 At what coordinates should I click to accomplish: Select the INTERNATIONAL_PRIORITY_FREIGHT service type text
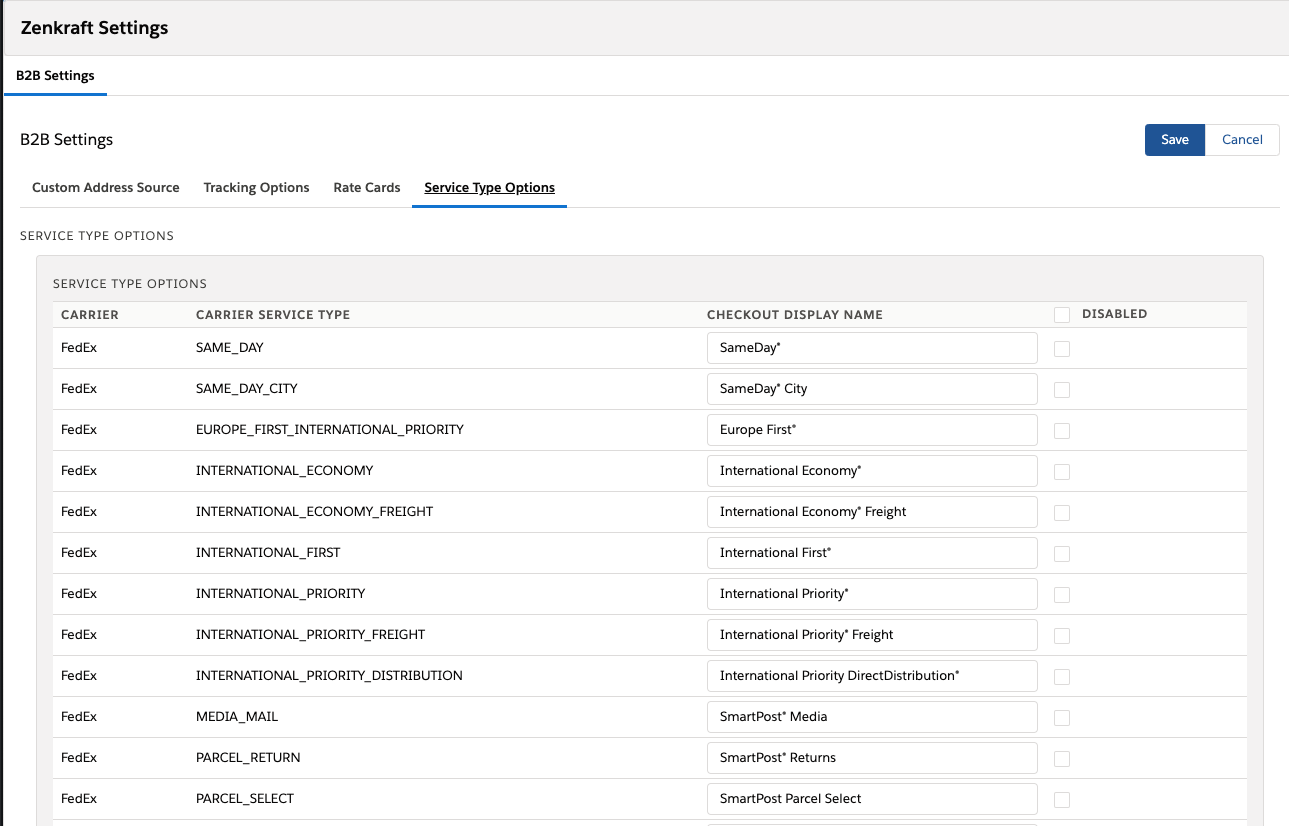[x=311, y=634]
